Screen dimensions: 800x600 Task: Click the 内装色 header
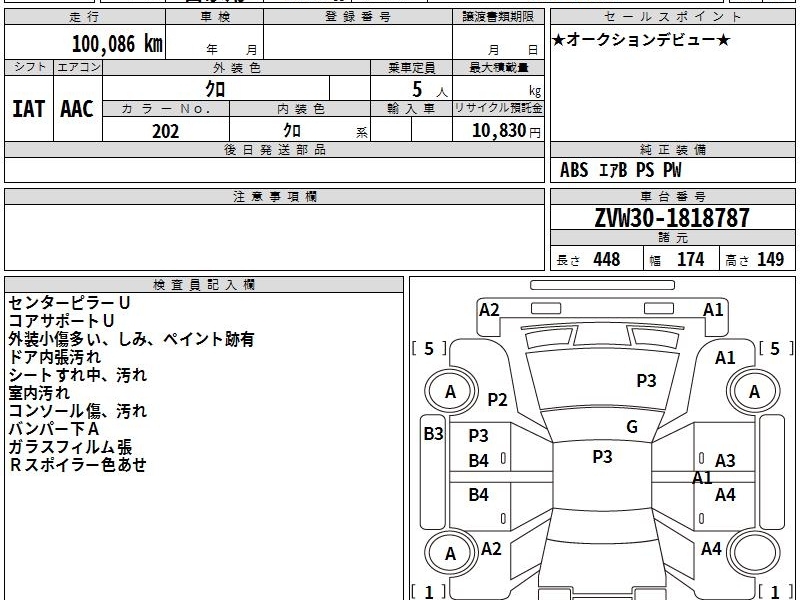coord(300,109)
